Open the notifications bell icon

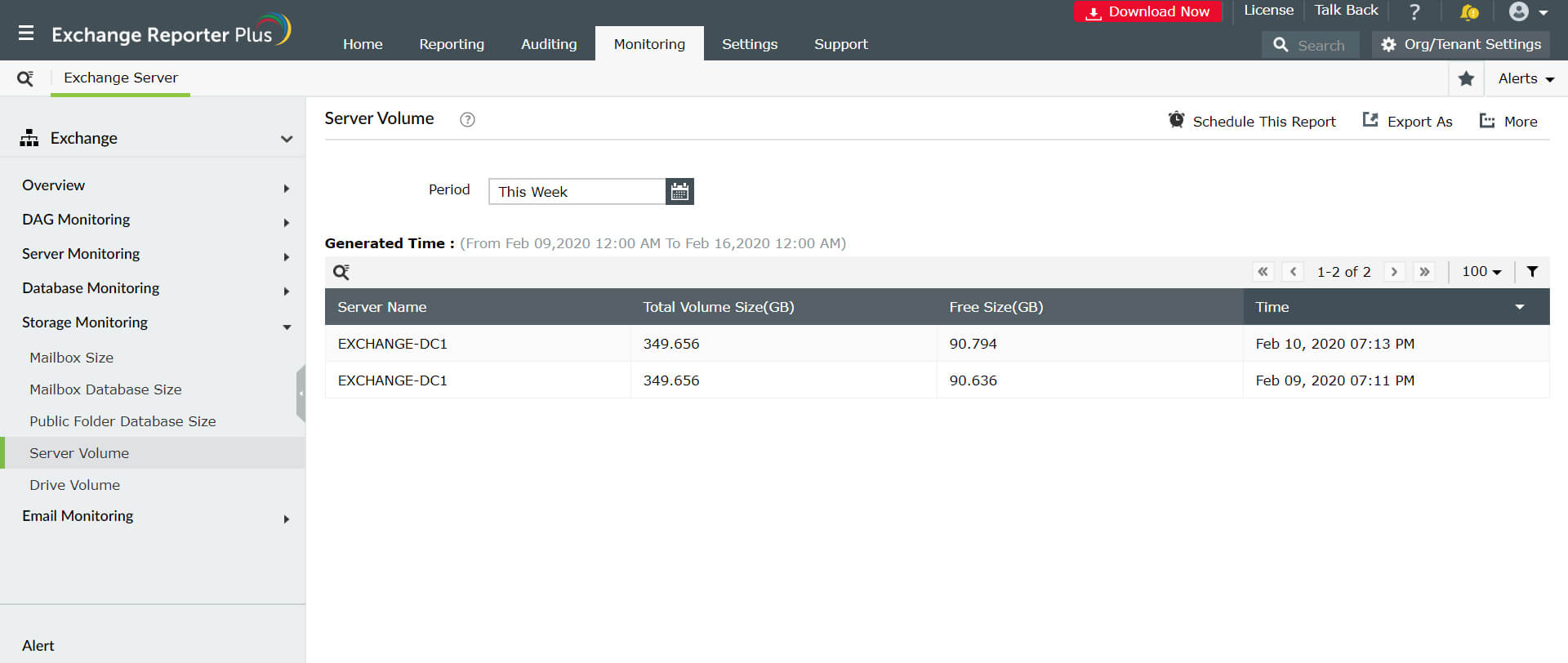(1469, 11)
